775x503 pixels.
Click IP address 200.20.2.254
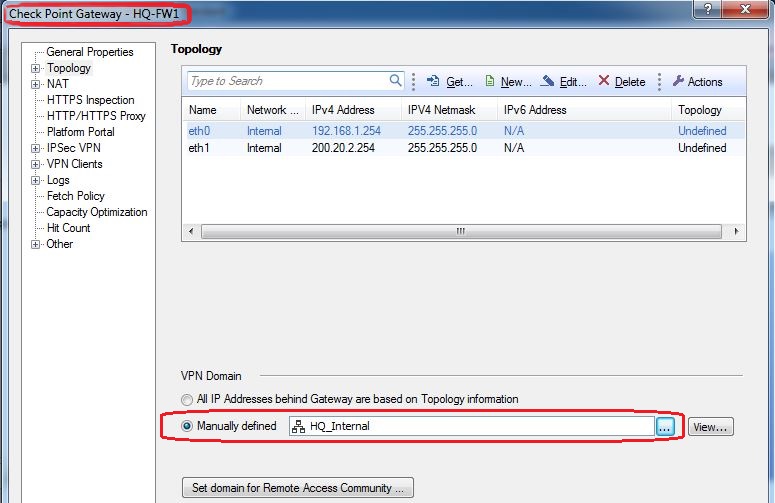coord(343,148)
